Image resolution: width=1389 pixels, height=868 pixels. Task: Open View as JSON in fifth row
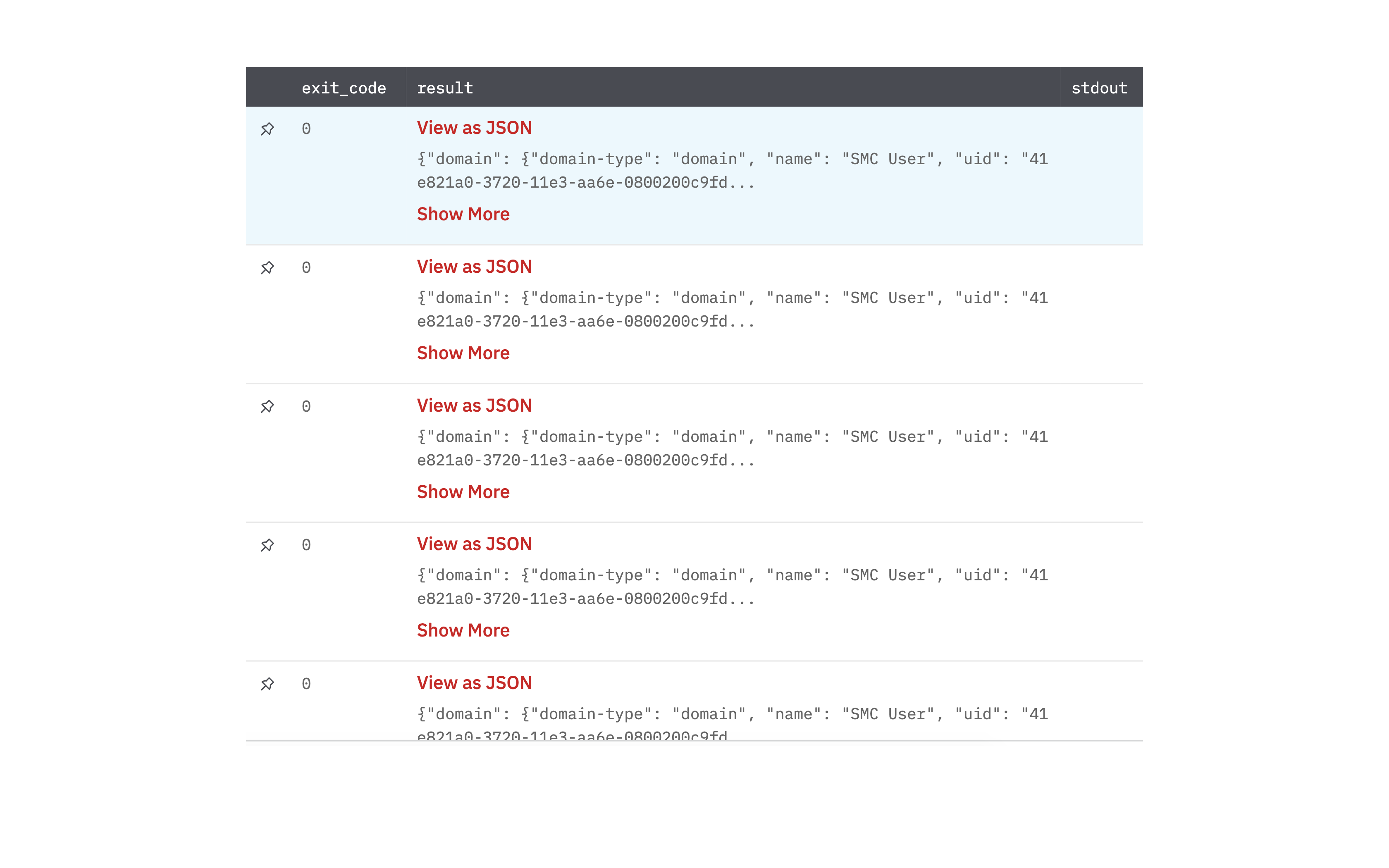click(x=474, y=682)
